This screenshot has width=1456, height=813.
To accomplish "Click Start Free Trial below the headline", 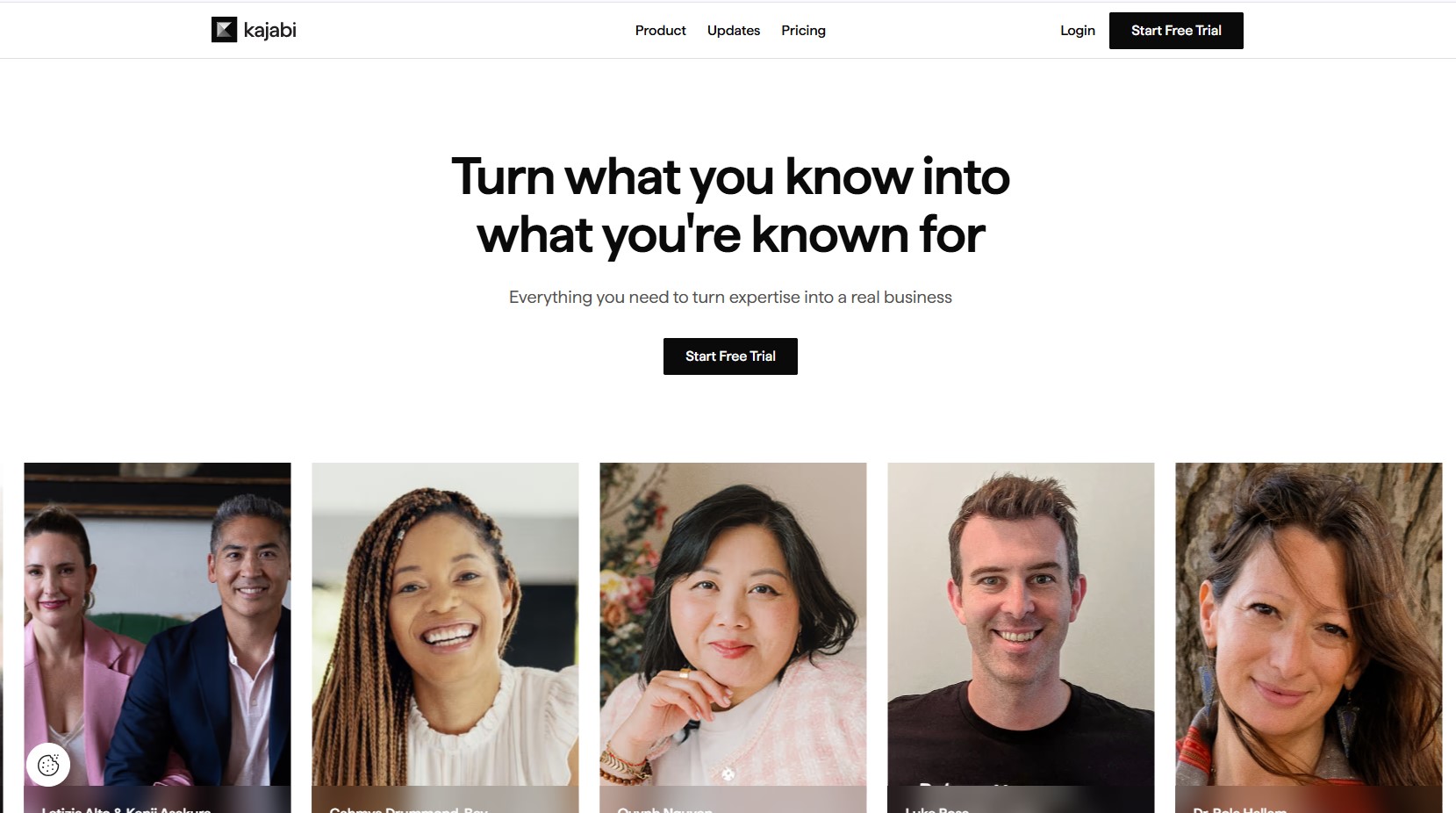I will click(730, 356).
